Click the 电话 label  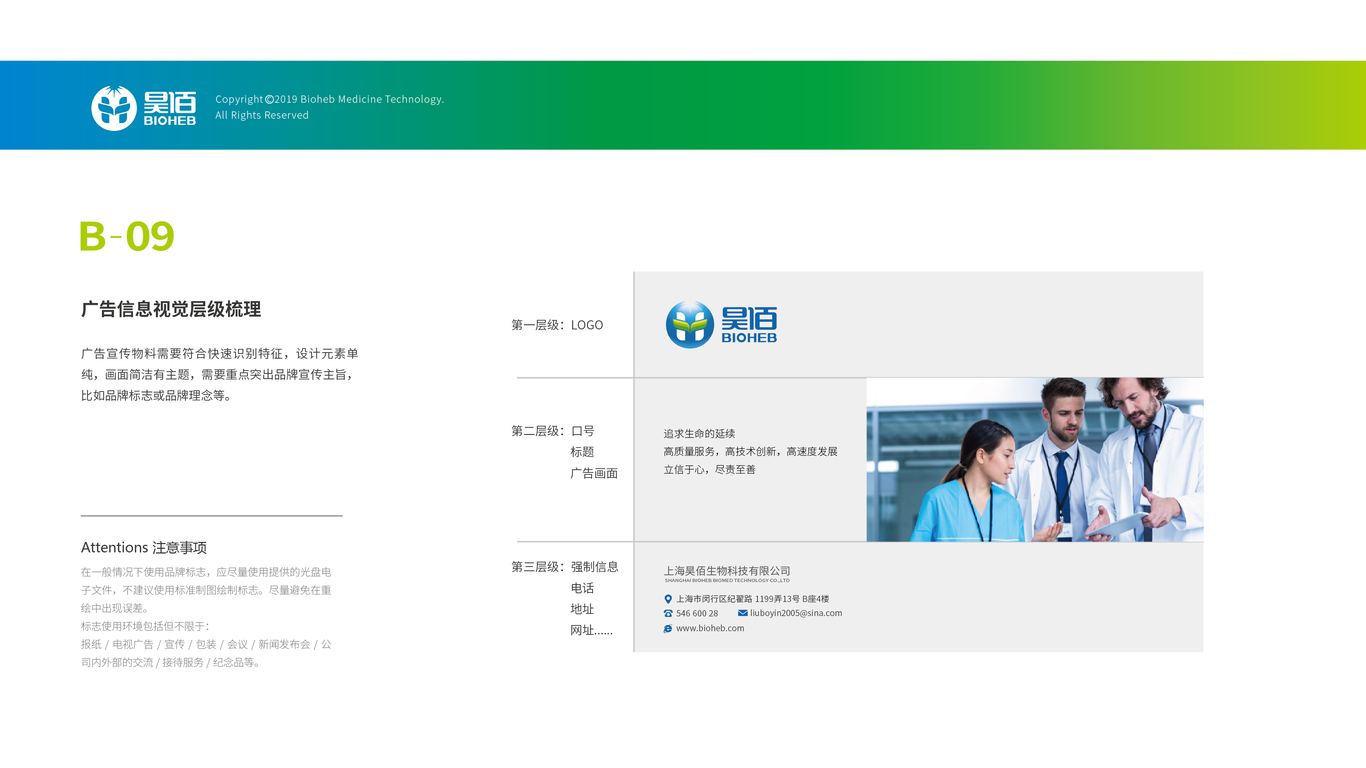coord(582,588)
